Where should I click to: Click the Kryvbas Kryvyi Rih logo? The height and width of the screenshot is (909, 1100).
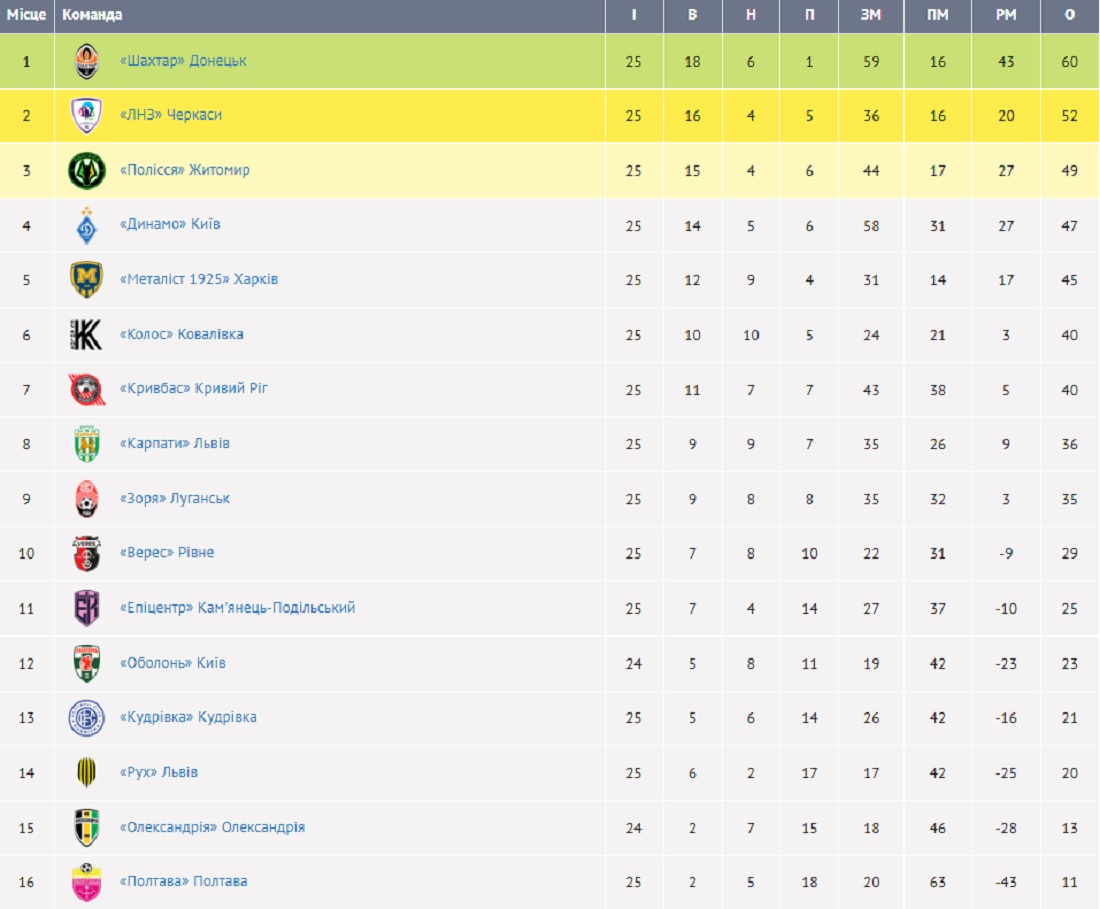pos(87,389)
